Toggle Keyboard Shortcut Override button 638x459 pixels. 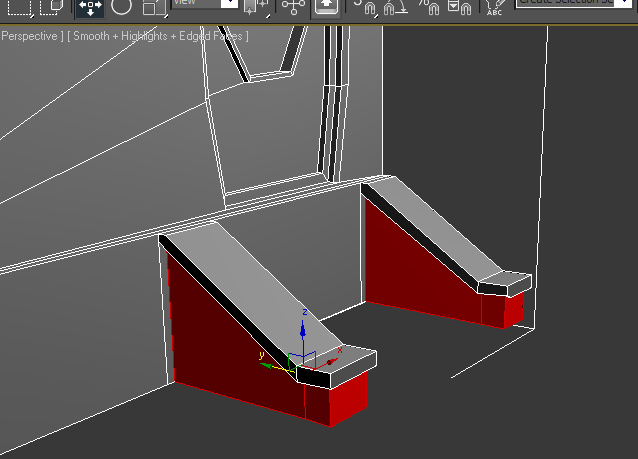(x=326, y=7)
